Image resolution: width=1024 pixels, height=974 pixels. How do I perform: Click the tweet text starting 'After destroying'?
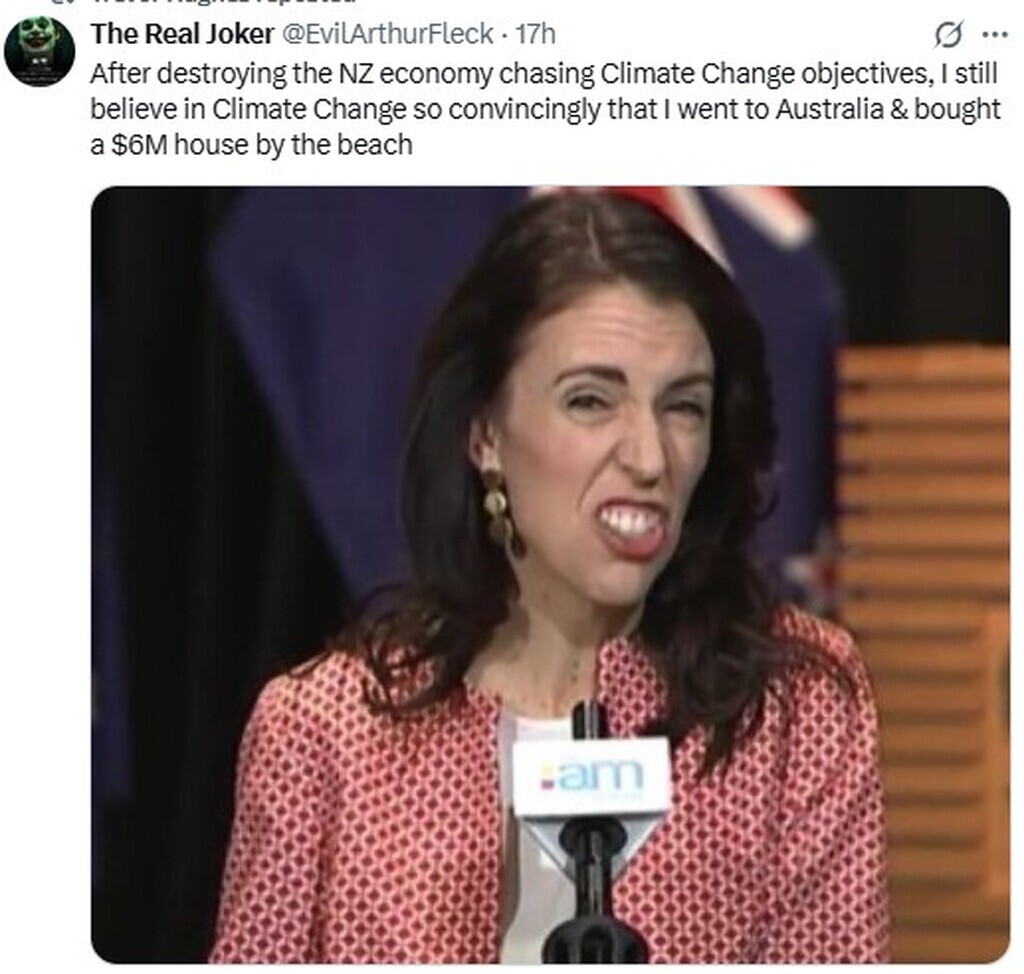coord(545,109)
